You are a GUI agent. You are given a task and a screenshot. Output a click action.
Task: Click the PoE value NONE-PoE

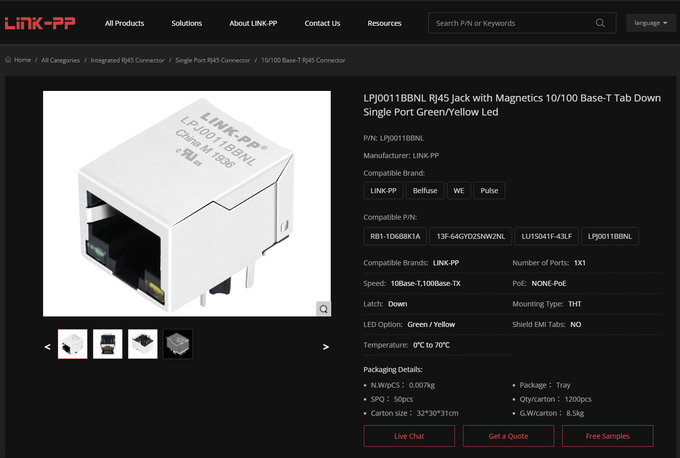[x=549, y=283]
